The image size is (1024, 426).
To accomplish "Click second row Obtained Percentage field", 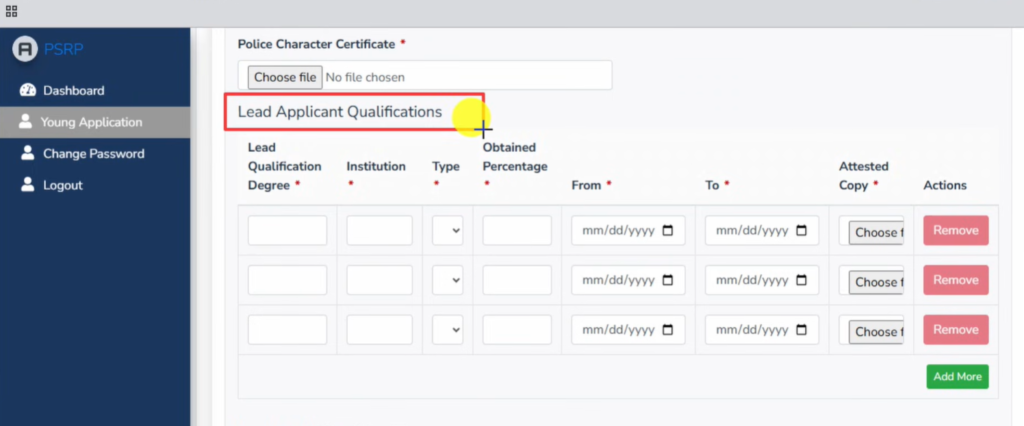I will click(516, 280).
